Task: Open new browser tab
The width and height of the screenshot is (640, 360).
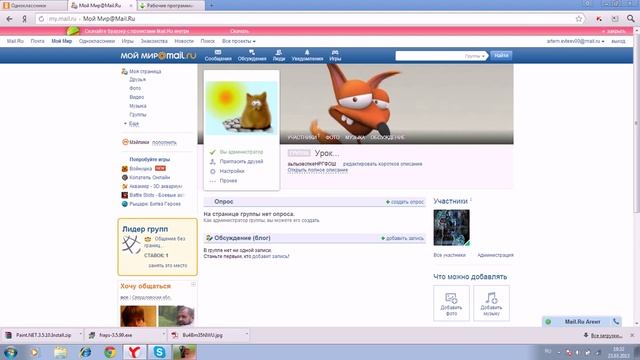Action: point(211,5)
